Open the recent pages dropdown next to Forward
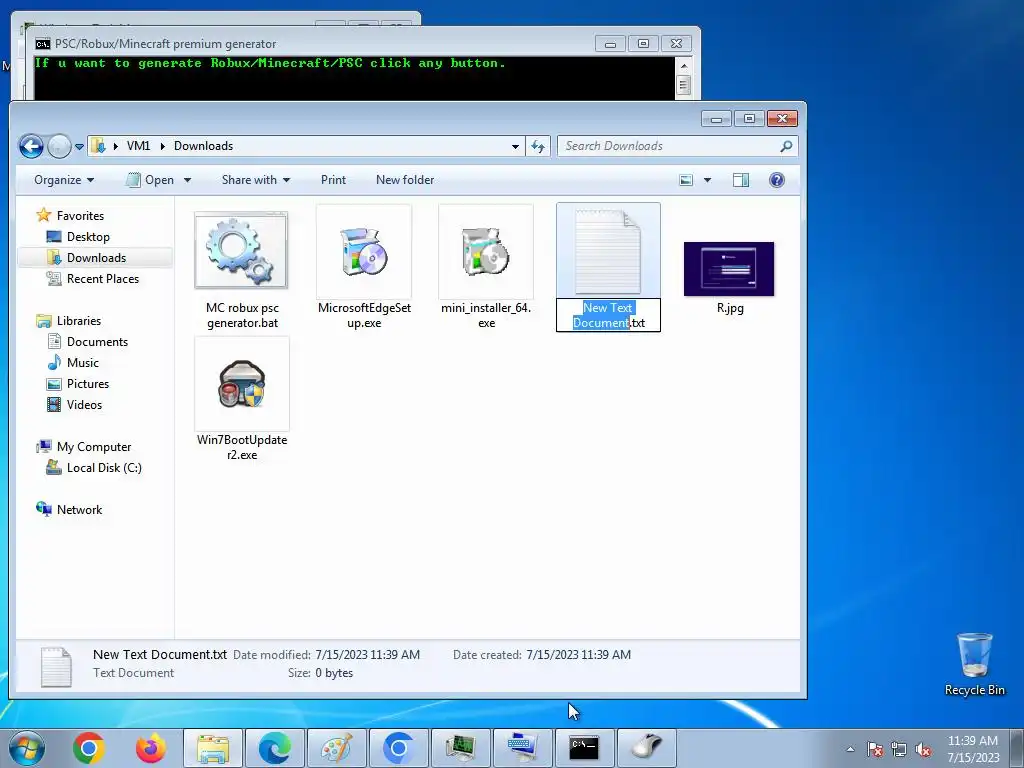 (x=79, y=147)
